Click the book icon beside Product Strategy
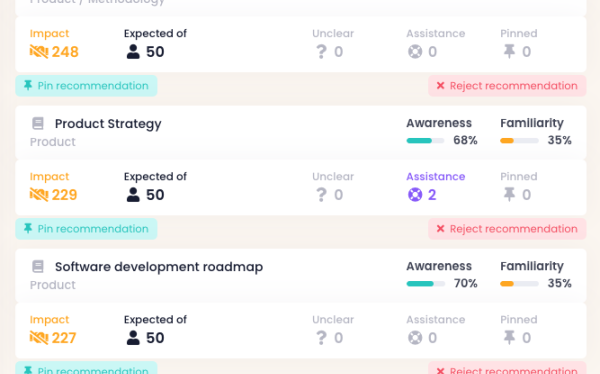 (x=38, y=124)
